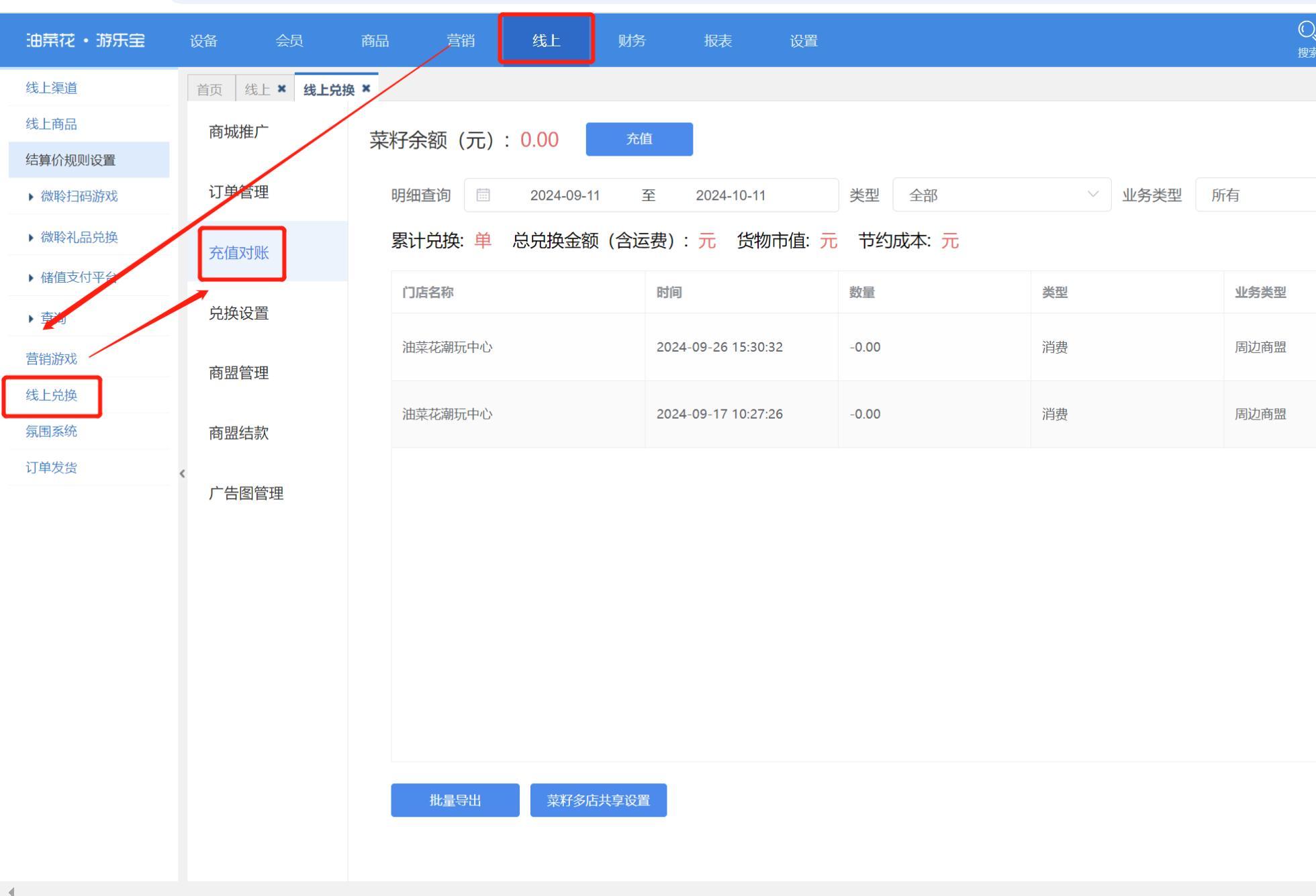Viewport: 1316px width, 896px height.
Task: Click 油菜花潮玩中心 in the 09-26 row
Action: pyautogui.click(x=447, y=347)
